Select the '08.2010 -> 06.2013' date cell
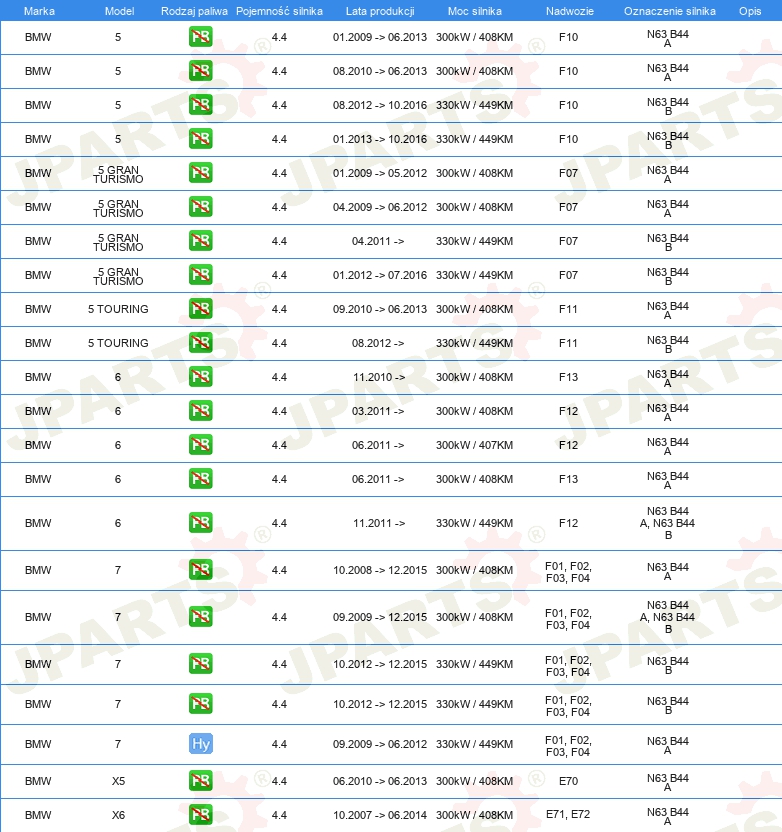 coord(380,71)
